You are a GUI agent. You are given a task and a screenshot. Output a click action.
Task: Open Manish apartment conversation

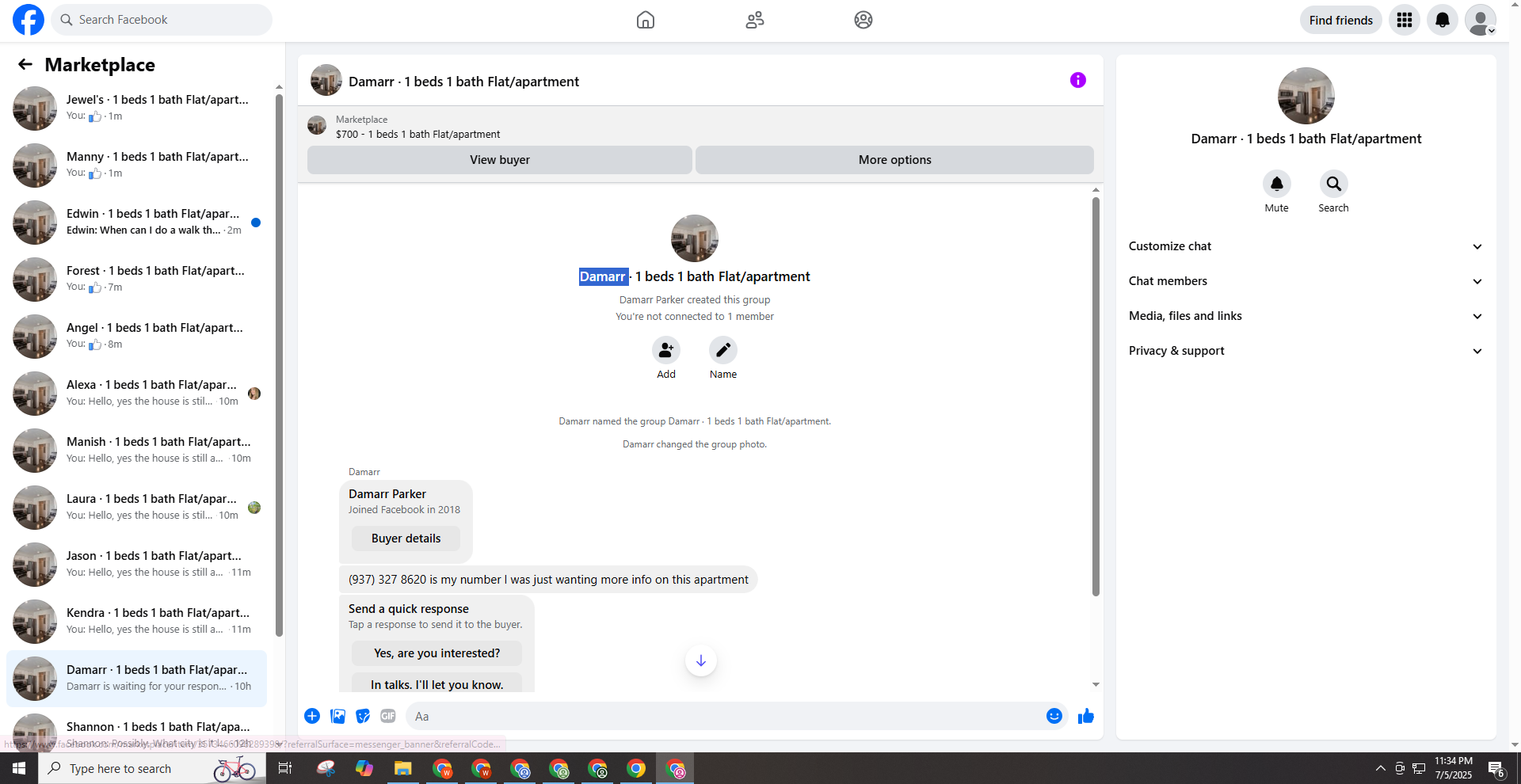click(x=137, y=451)
